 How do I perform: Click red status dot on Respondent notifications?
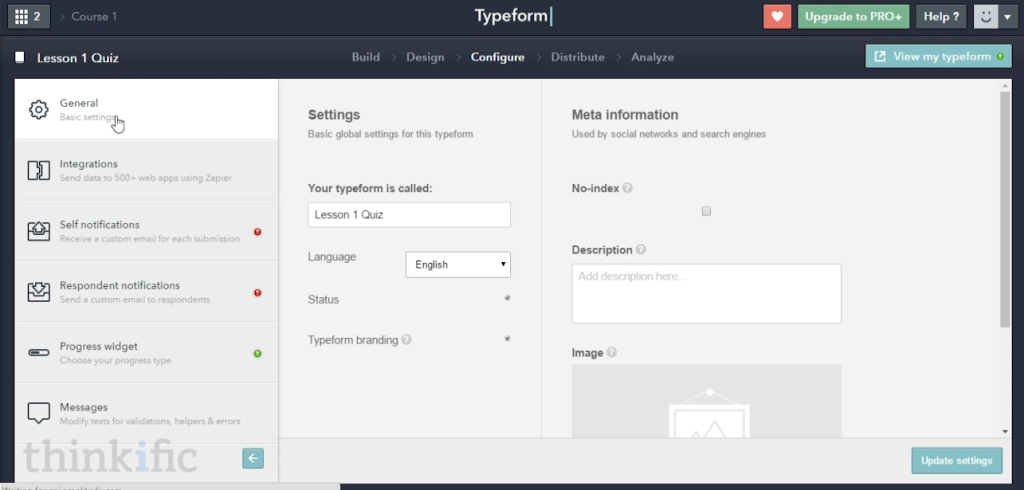tap(257, 293)
